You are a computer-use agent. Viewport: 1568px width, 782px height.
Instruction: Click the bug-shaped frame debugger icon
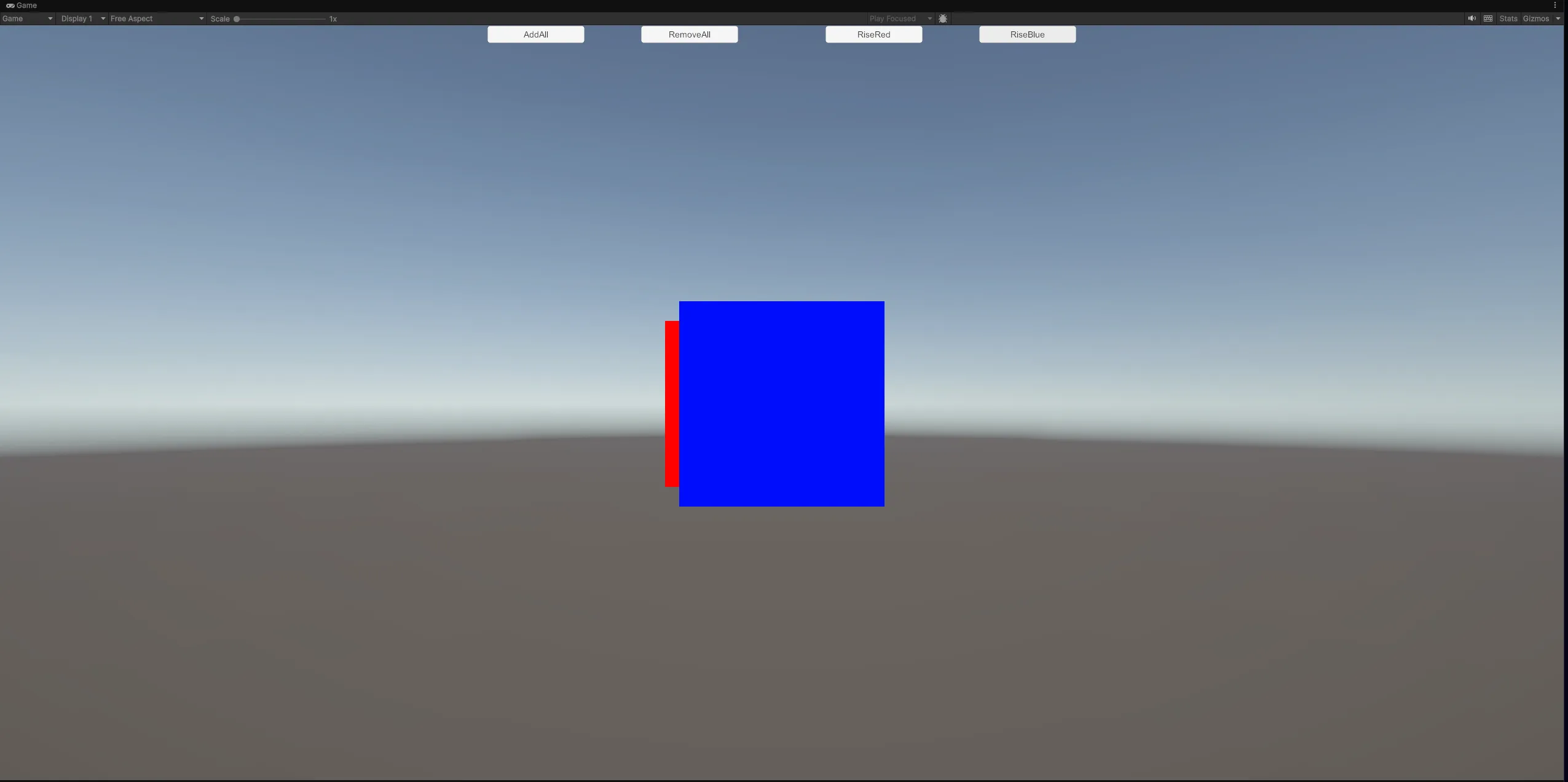click(x=942, y=18)
